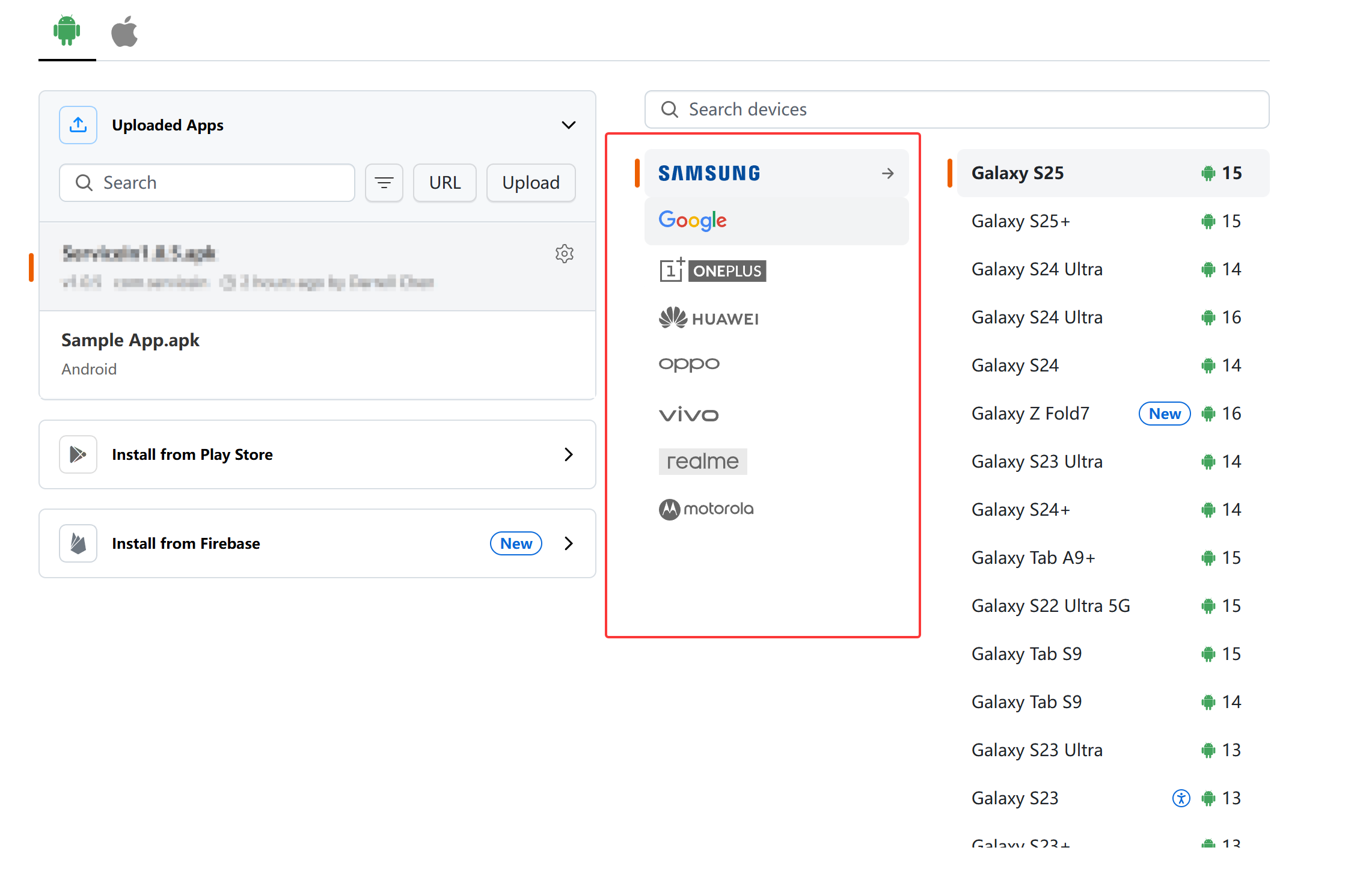Viewport: 1372px width, 886px height.
Task: Choose the OnePlus brand logo
Action: (712, 270)
